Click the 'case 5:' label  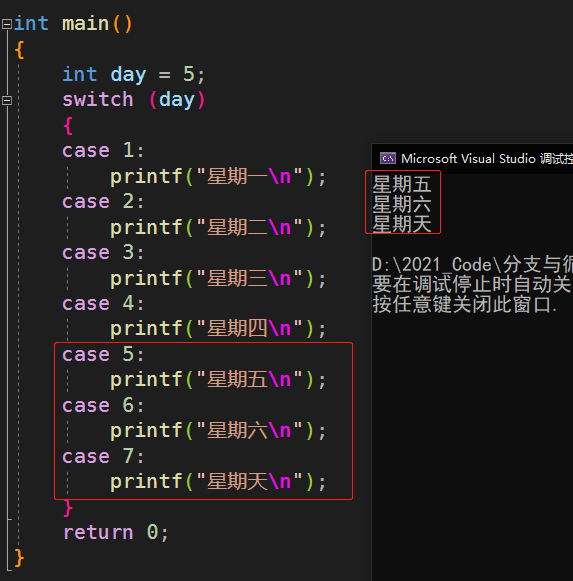point(103,355)
